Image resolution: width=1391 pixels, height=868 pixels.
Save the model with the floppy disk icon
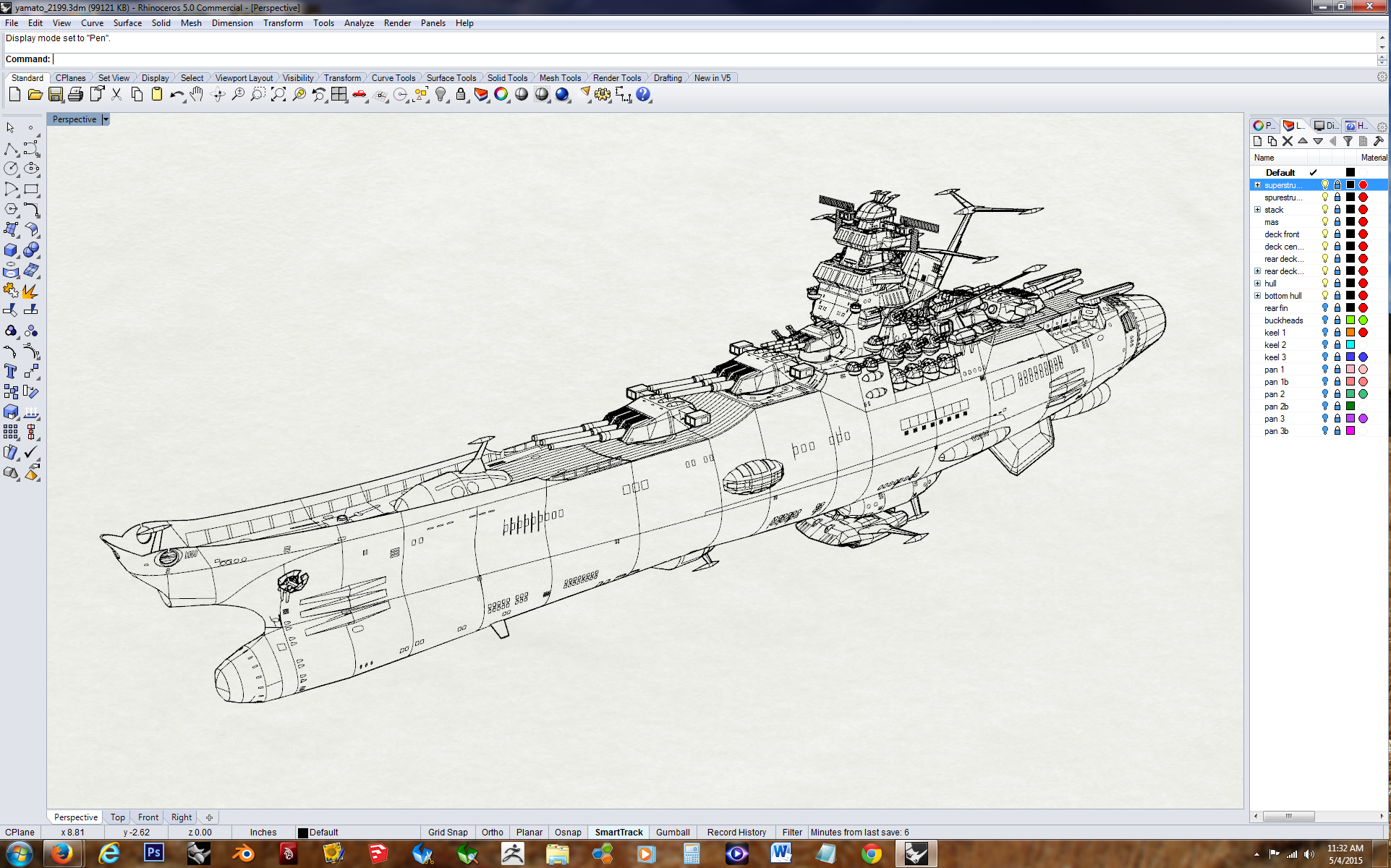[x=55, y=95]
